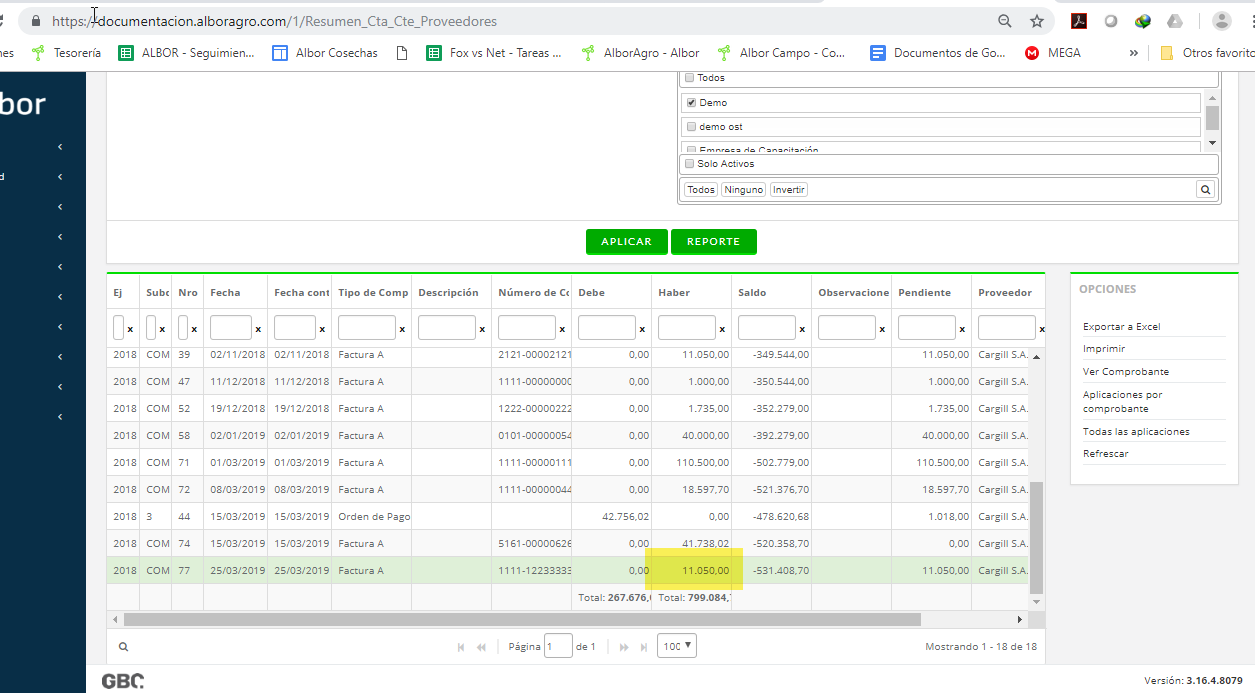Open the Google Drive extension icon
1255x693 pixels.
pyautogui.click(x=1175, y=21)
